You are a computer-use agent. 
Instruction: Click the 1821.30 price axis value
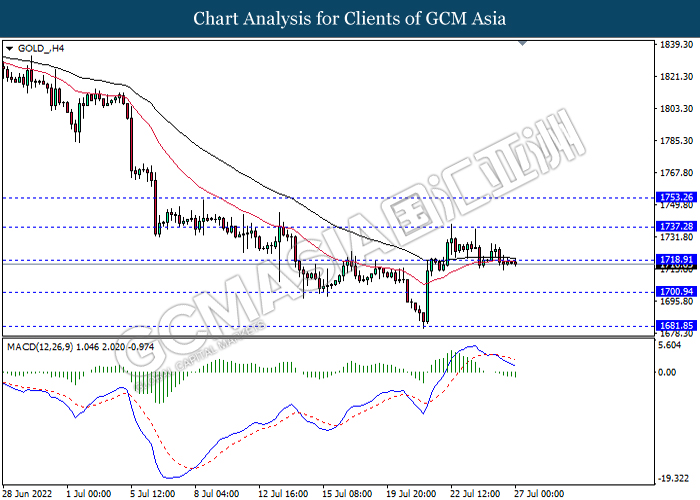676,77
